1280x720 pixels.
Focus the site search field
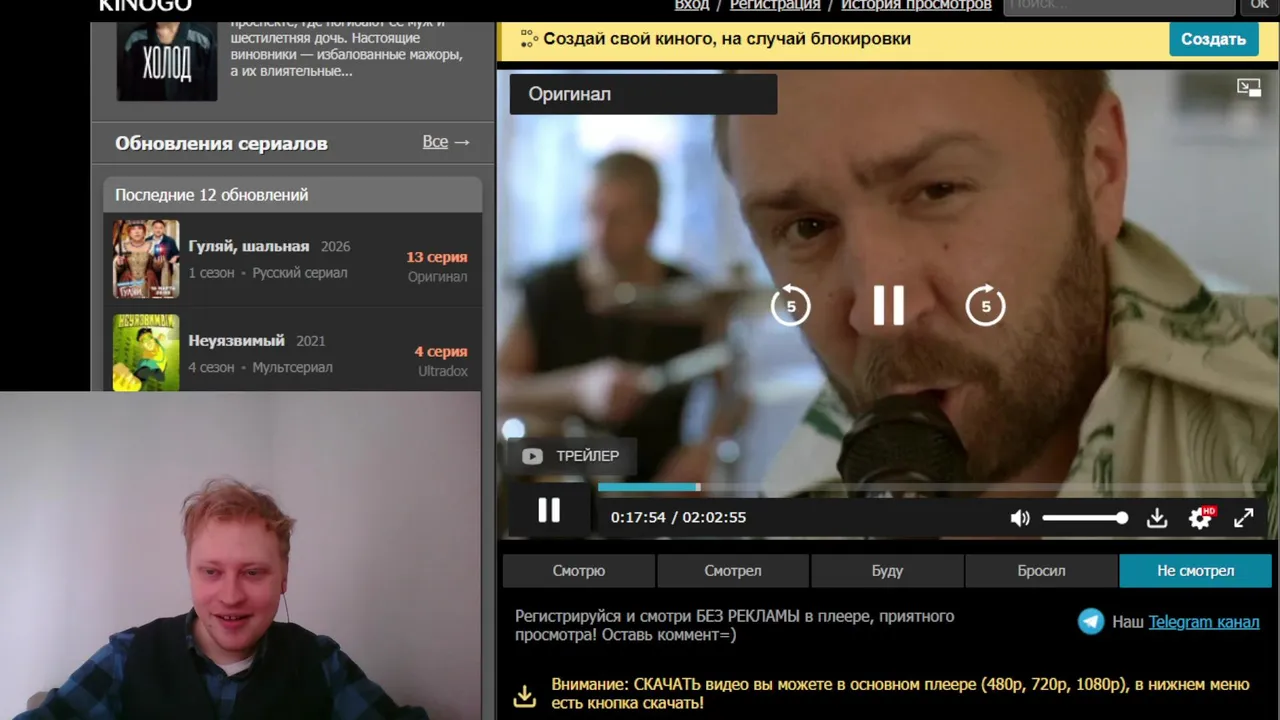click(1119, 6)
